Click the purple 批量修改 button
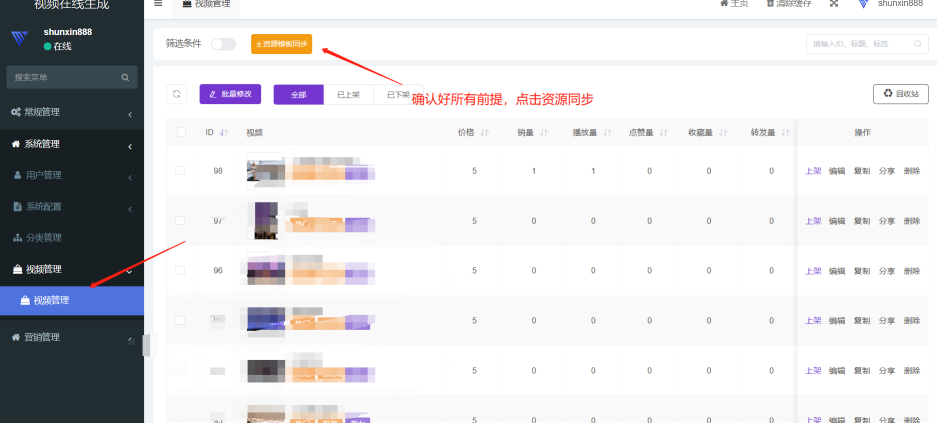The image size is (937, 423). pyautogui.click(x=230, y=94)
